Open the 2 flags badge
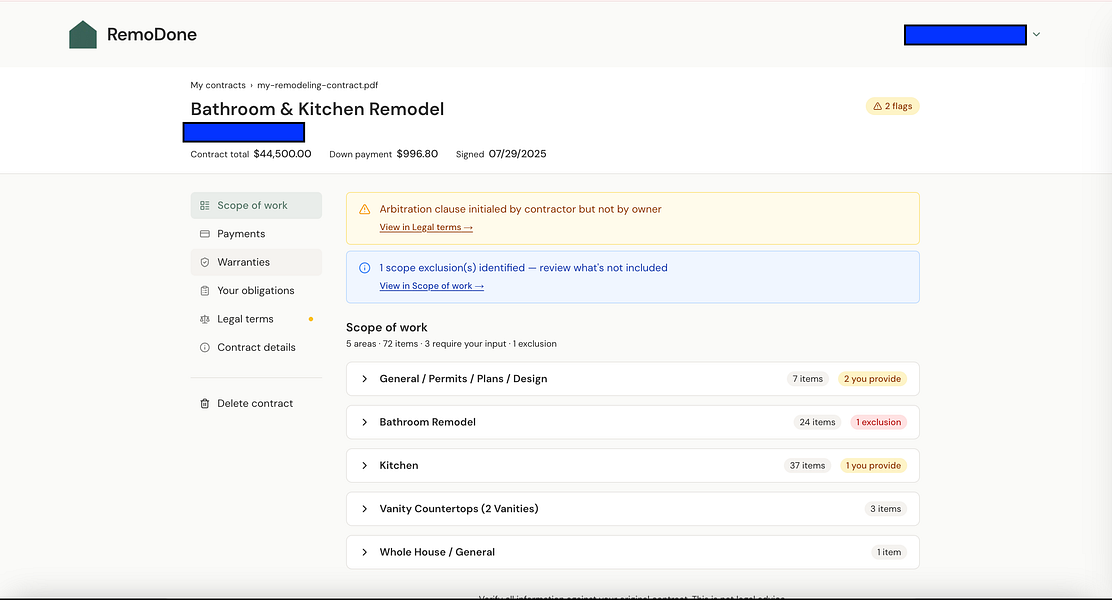The width and height of the screenshot is (1112, 600). click(892, 106)
